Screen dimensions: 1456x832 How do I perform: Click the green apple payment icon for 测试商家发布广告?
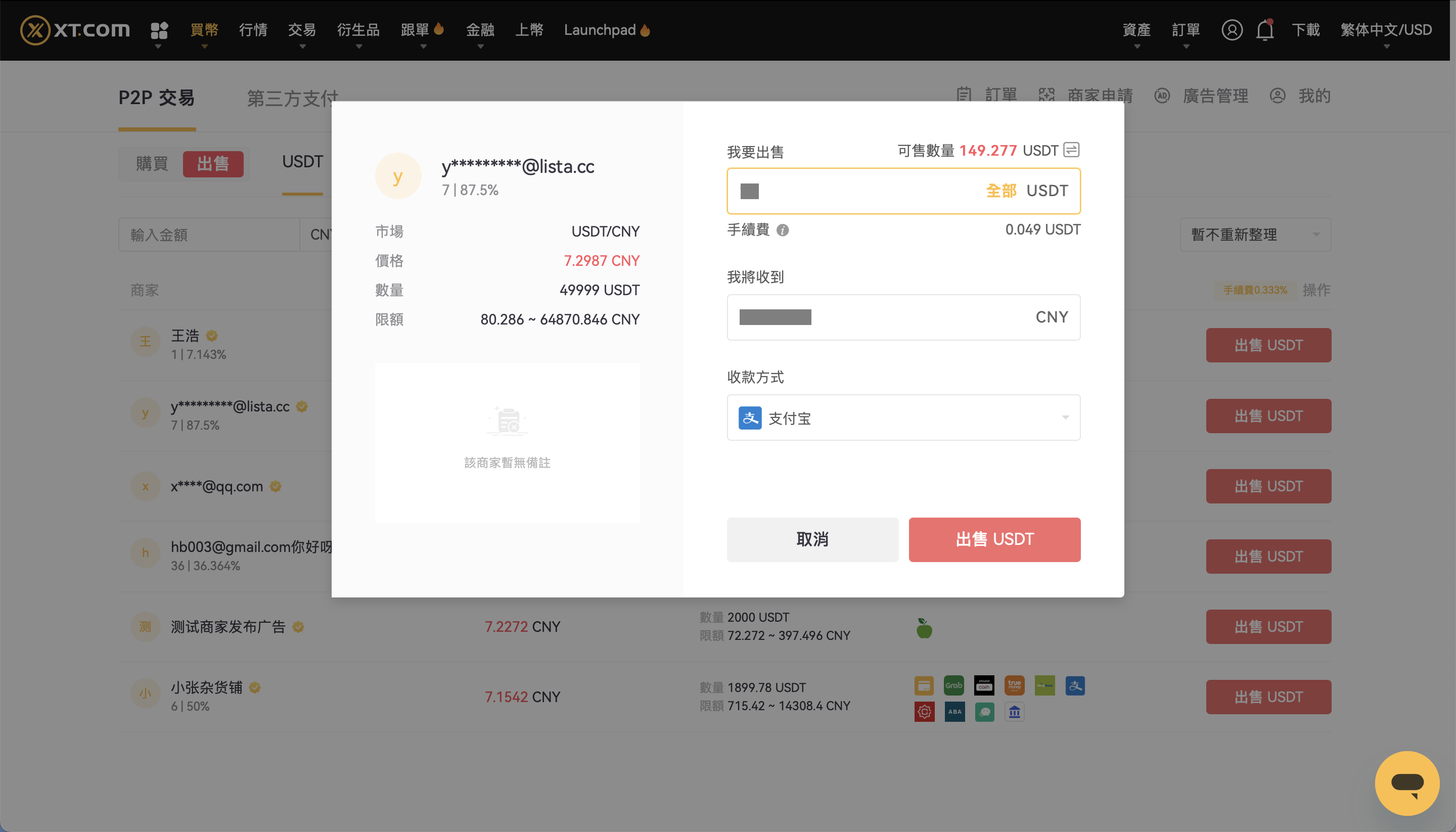click(x=924, y=627)
